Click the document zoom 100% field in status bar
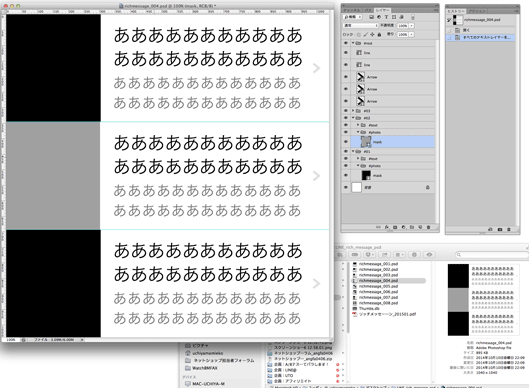 (x=11, y=340)
